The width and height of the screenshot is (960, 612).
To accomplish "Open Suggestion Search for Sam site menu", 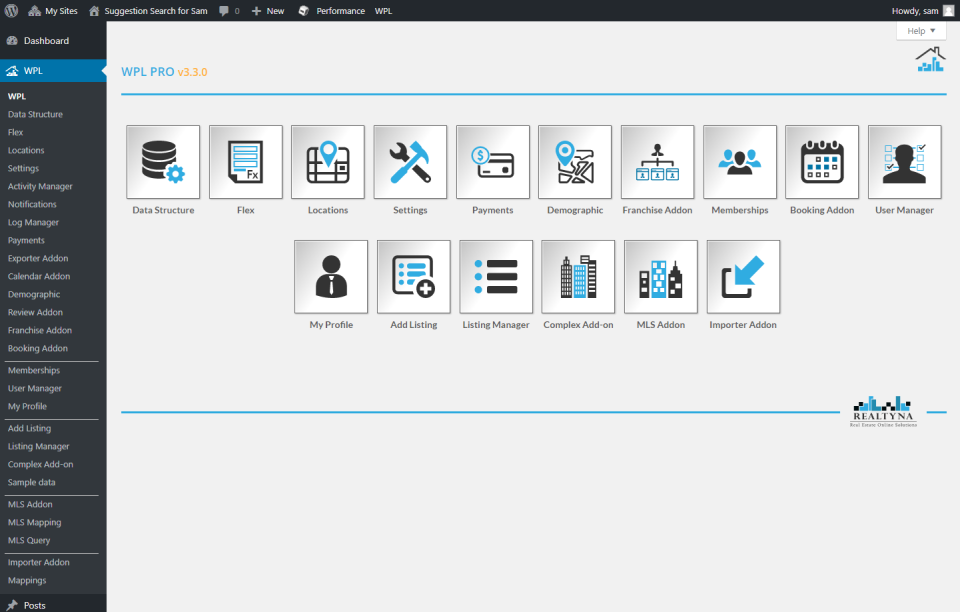I will (x=148, y=11).
